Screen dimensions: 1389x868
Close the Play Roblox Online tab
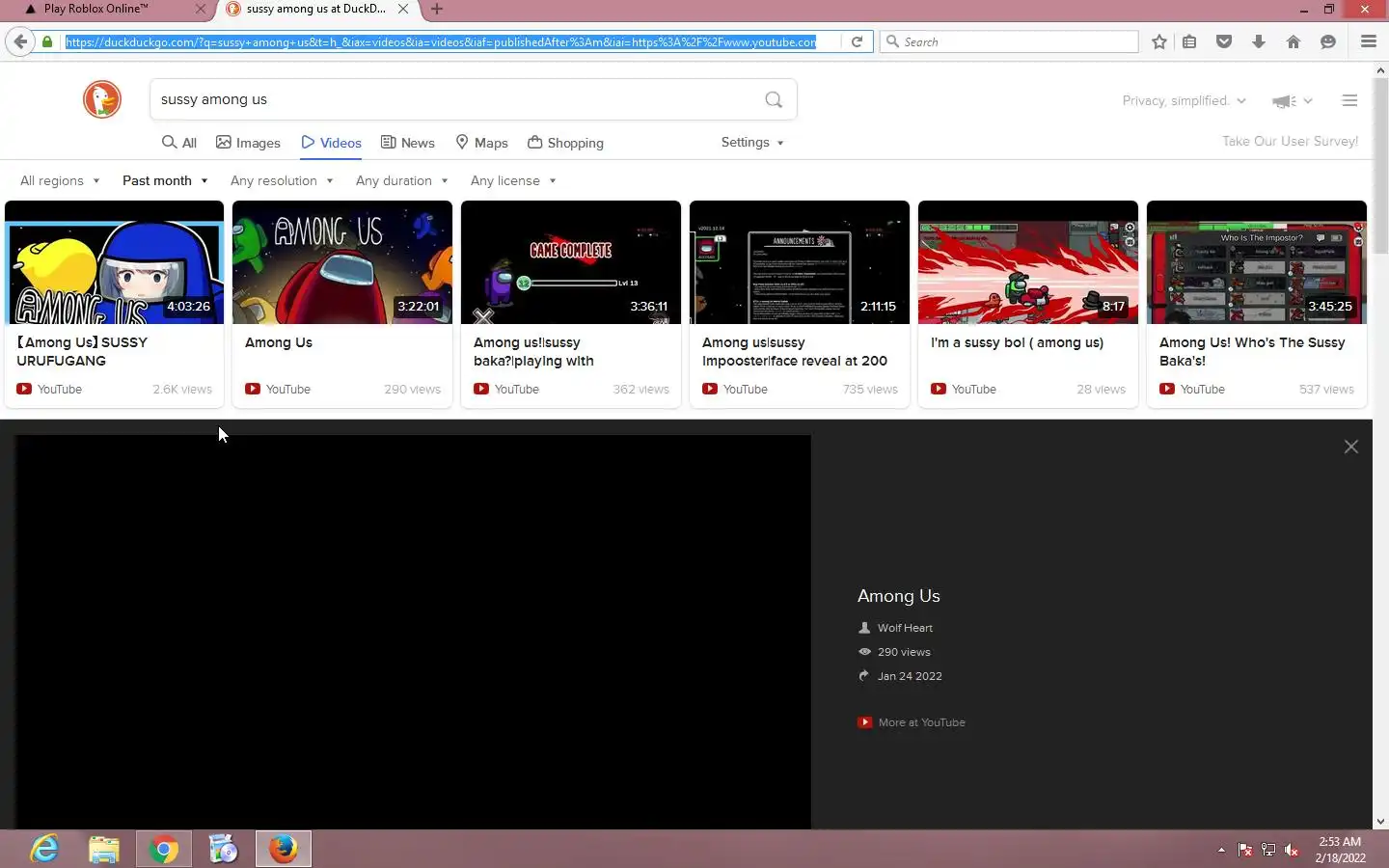[x=200, y=9]
